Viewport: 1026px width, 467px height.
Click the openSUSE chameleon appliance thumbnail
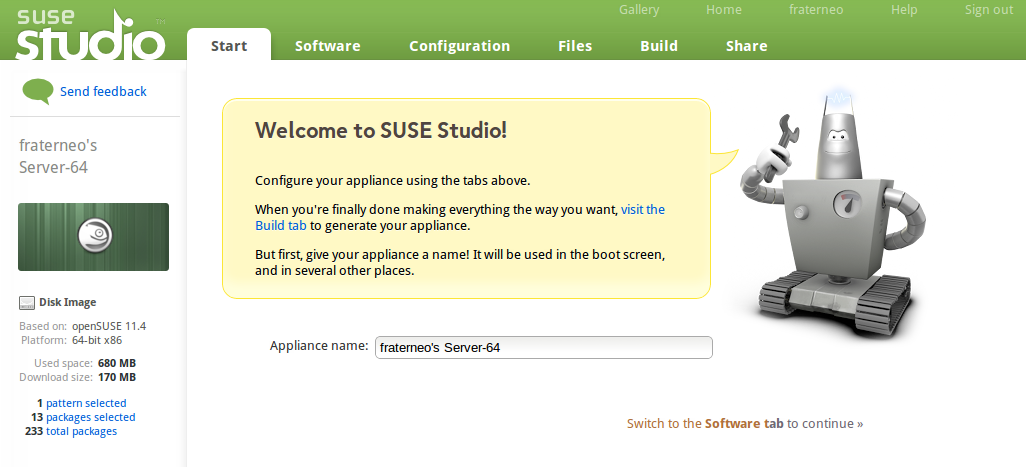pos(94,237)
